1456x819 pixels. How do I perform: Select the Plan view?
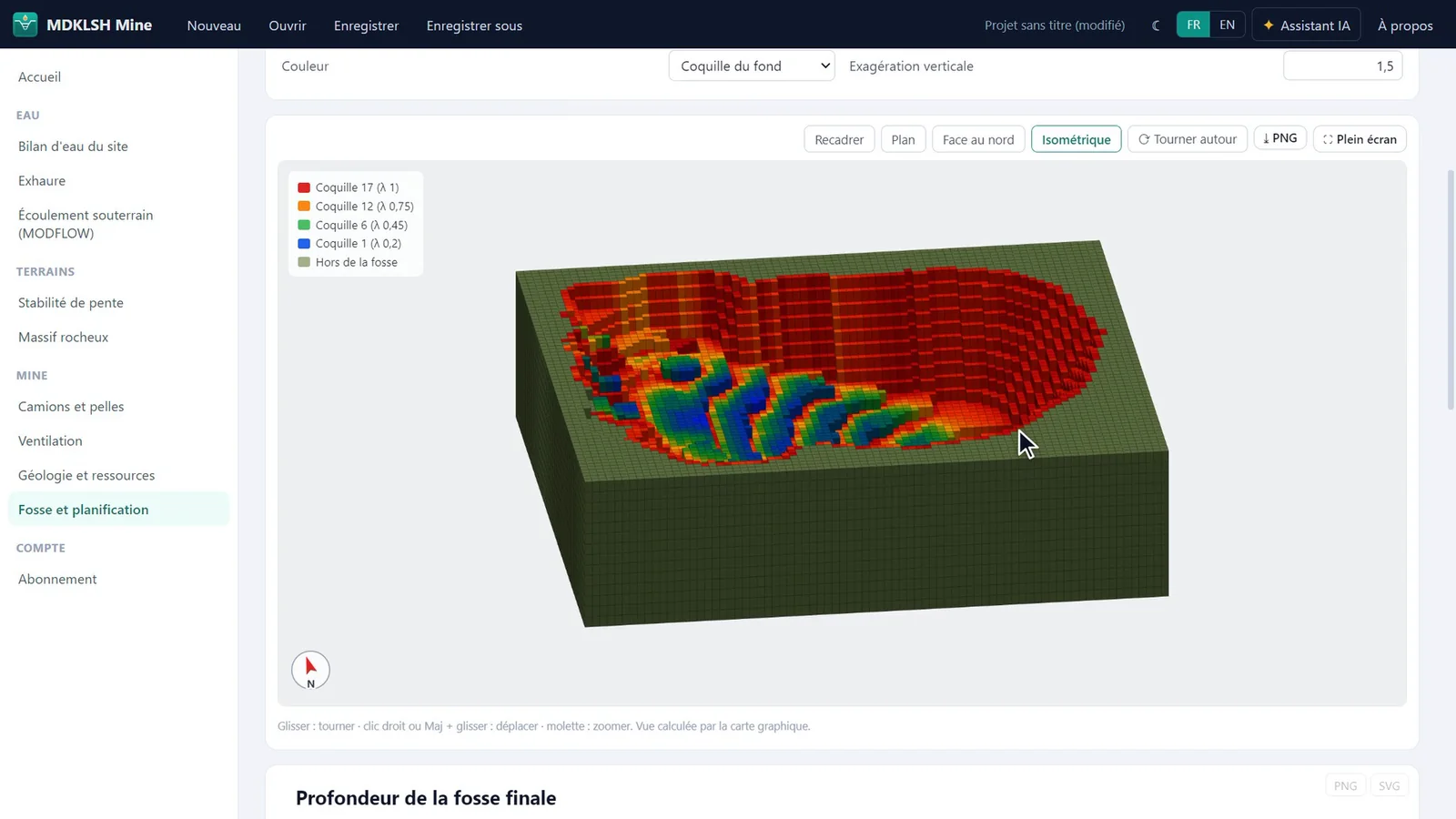point(903,139)
